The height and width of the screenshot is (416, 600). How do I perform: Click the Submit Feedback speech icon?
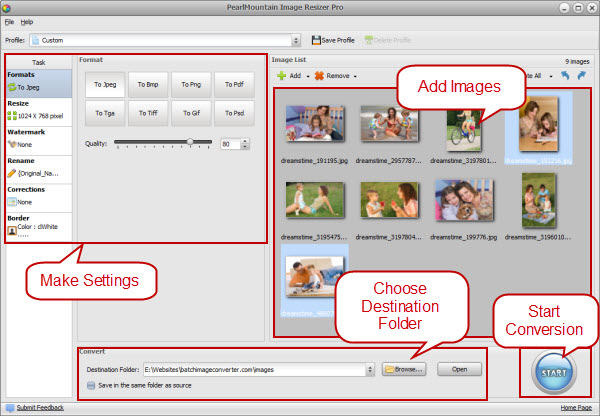pos(10,408)
